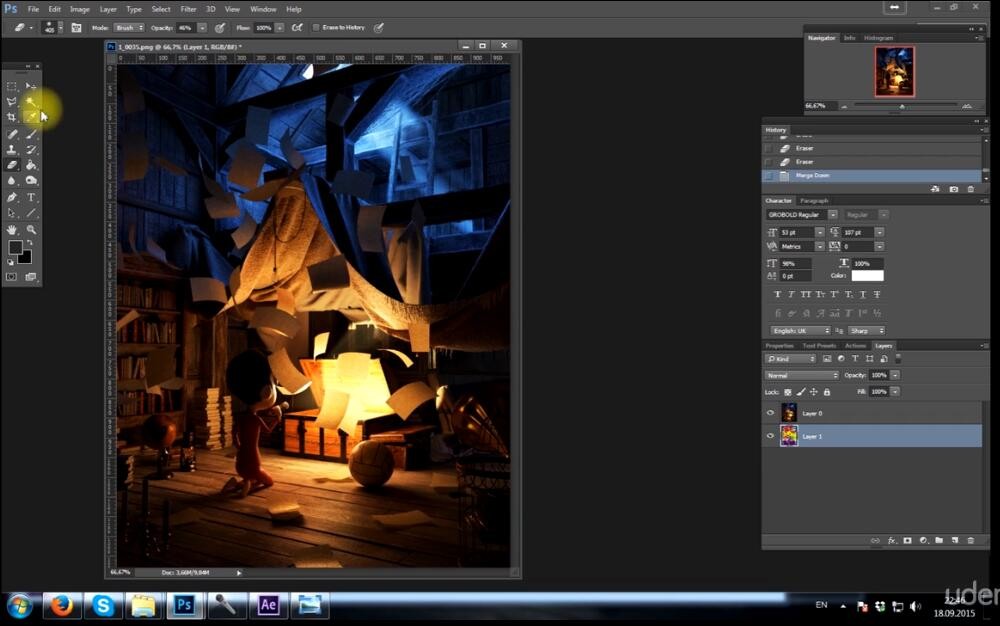The height and width of the screenshot is (626, 1000).
Task: Open the layer blend mode Normal dropdown
Action: click(802, 375)
